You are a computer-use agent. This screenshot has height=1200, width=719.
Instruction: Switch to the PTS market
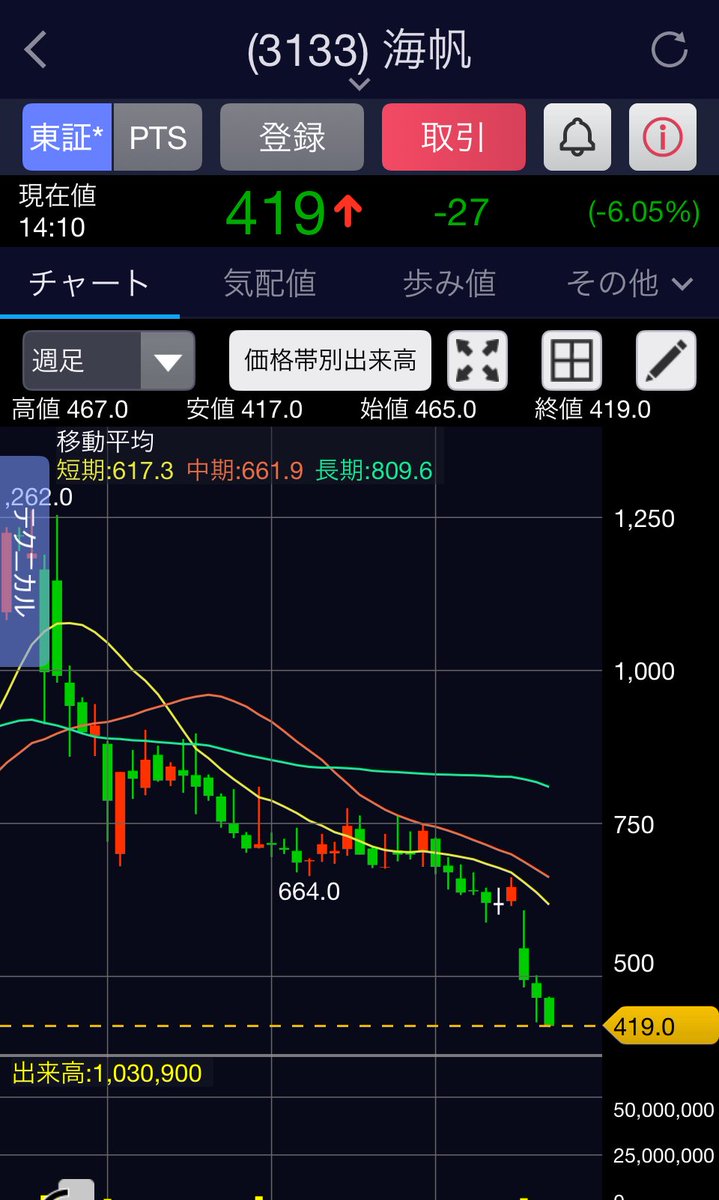157,137
